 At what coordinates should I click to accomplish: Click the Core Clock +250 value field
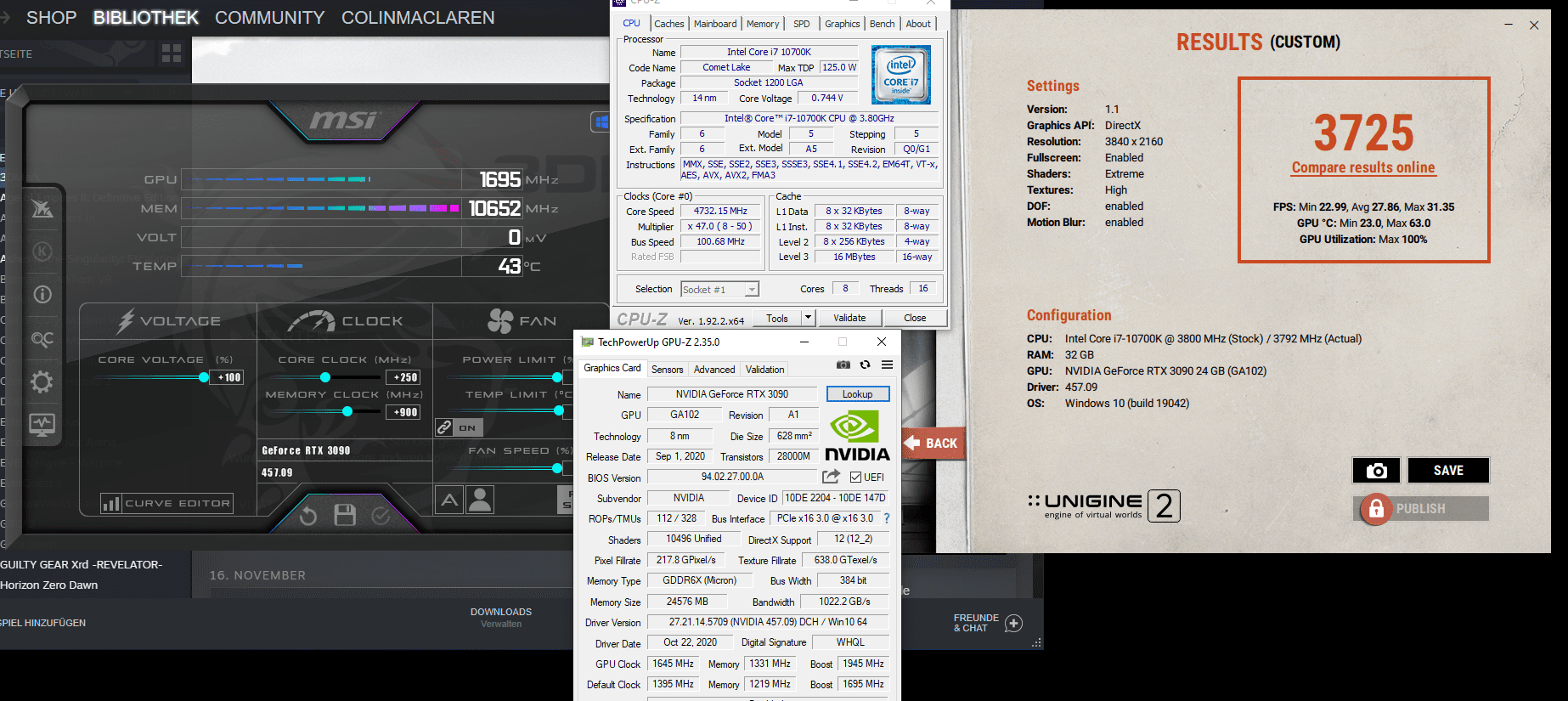point(403,377)
